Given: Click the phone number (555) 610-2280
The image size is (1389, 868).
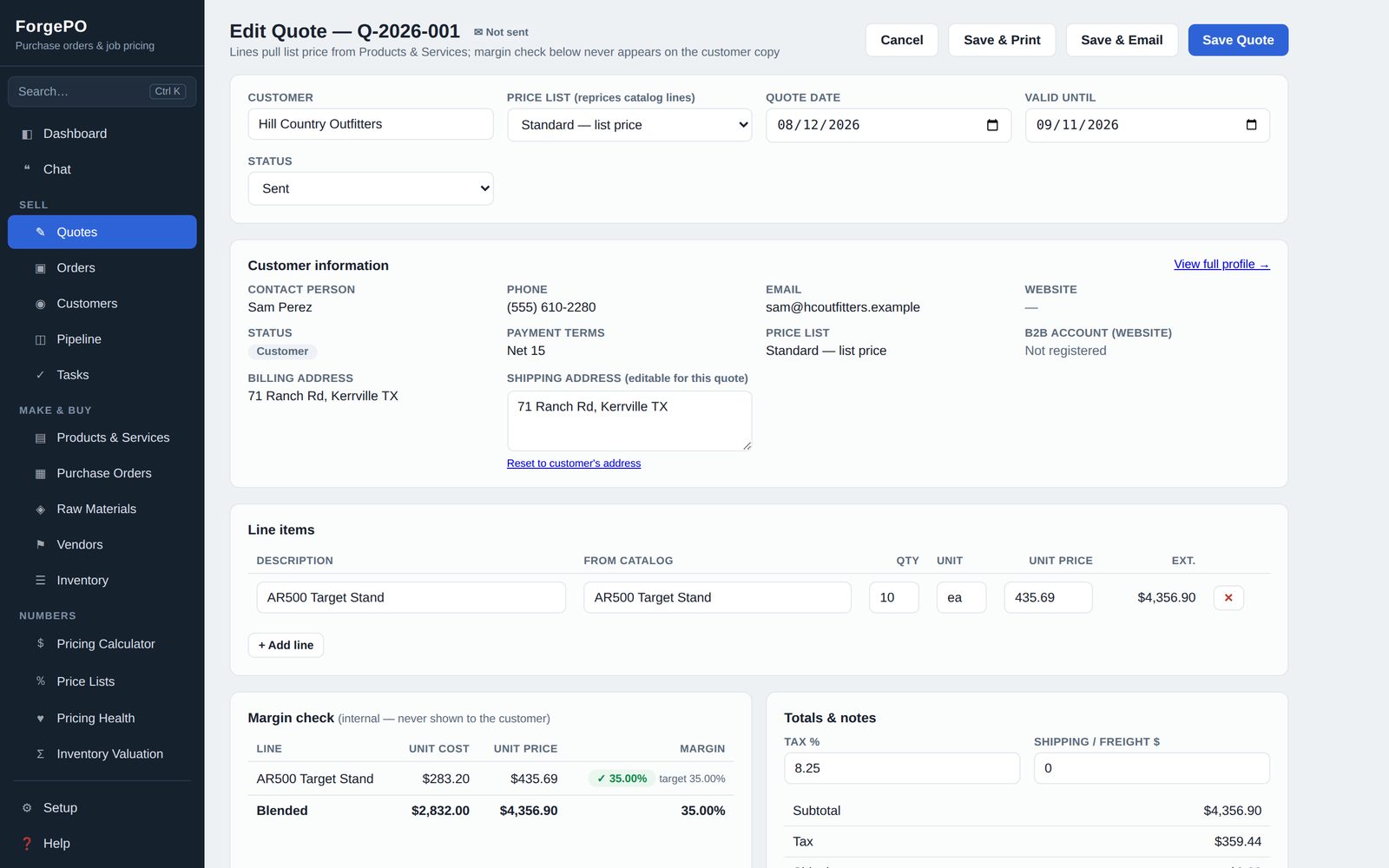Looking at the screenshot, I should (551, 307).
